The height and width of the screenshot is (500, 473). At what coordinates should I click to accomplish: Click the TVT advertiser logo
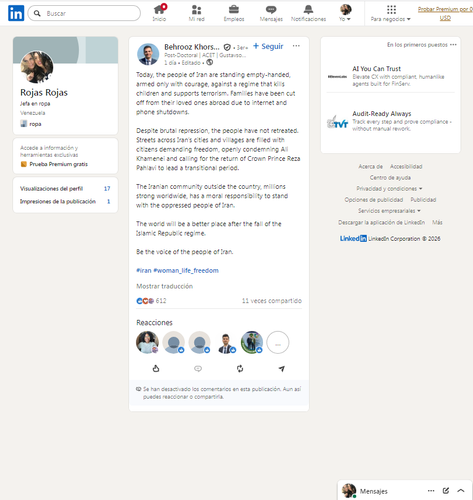coord(337,122)
